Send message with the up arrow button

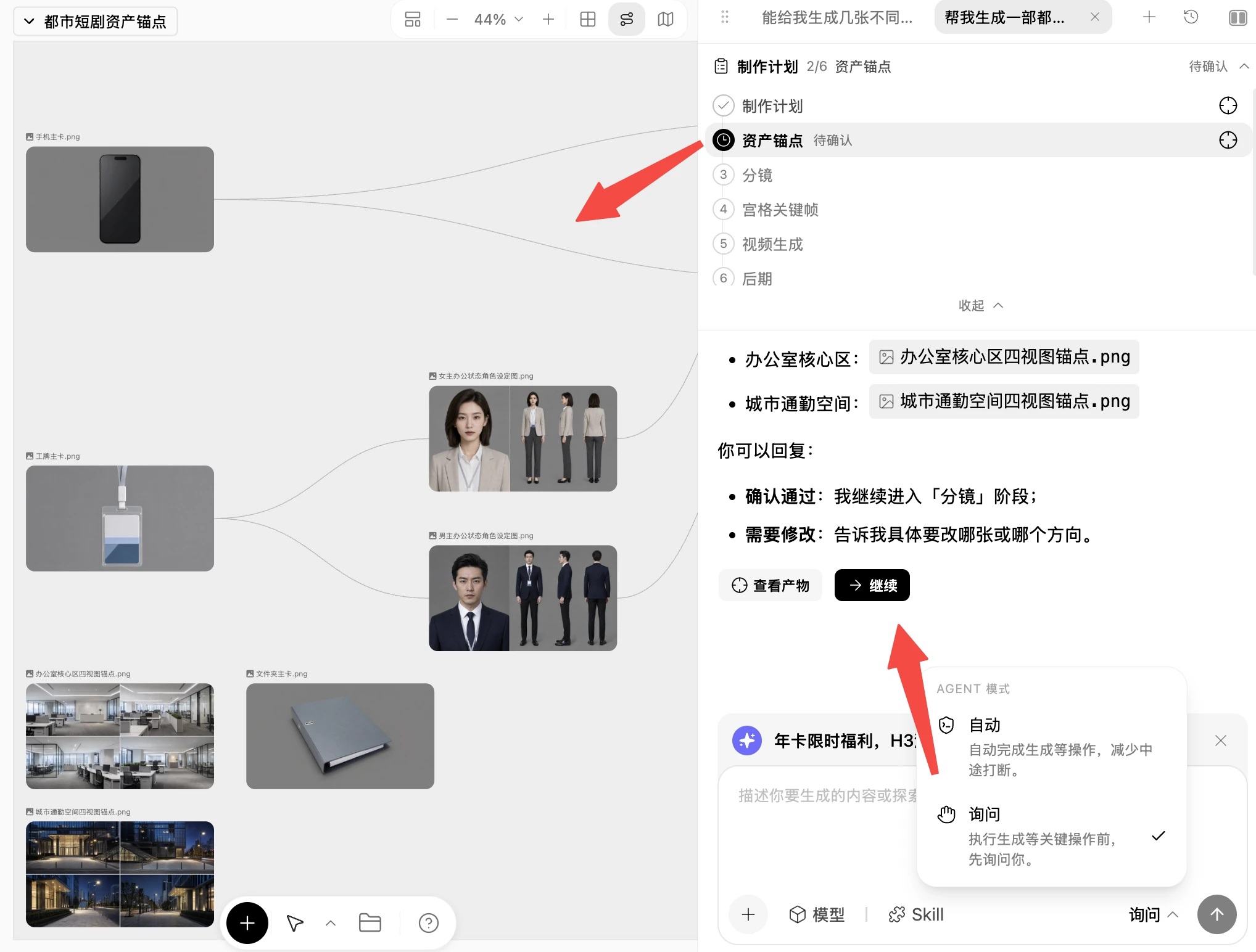pyautogui.click(x=1217, y=914)
